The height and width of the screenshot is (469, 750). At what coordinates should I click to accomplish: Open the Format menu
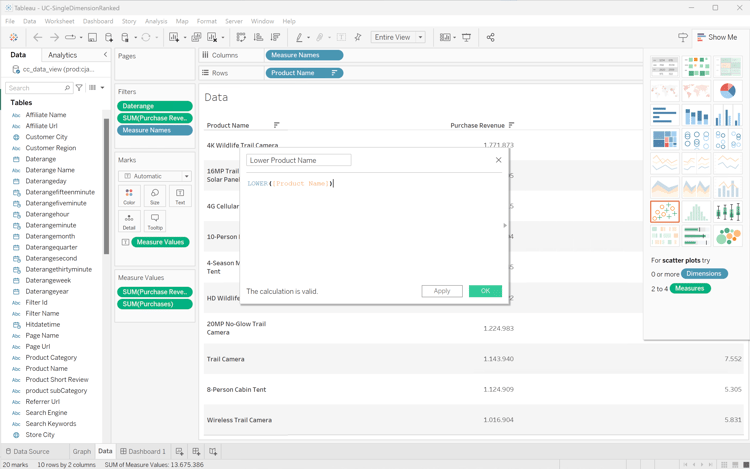click(207, 21)
